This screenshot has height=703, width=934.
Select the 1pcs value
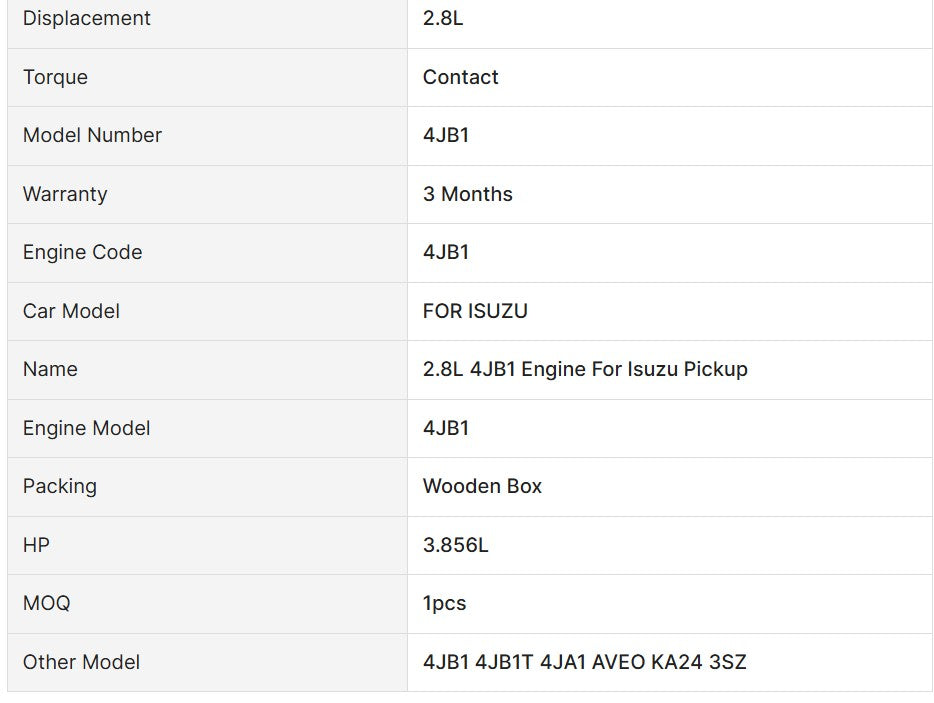coord(444,603)
